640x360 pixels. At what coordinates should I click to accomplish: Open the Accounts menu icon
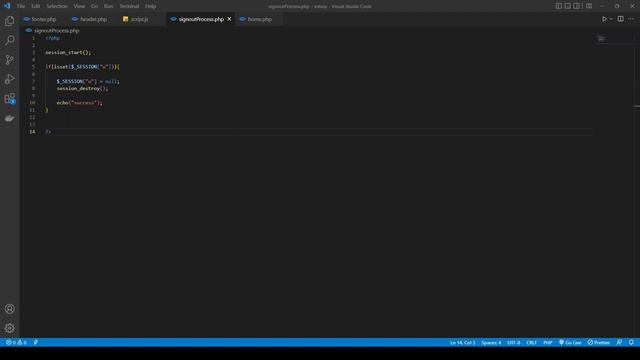pyautogui.click(x=9, y=309)
